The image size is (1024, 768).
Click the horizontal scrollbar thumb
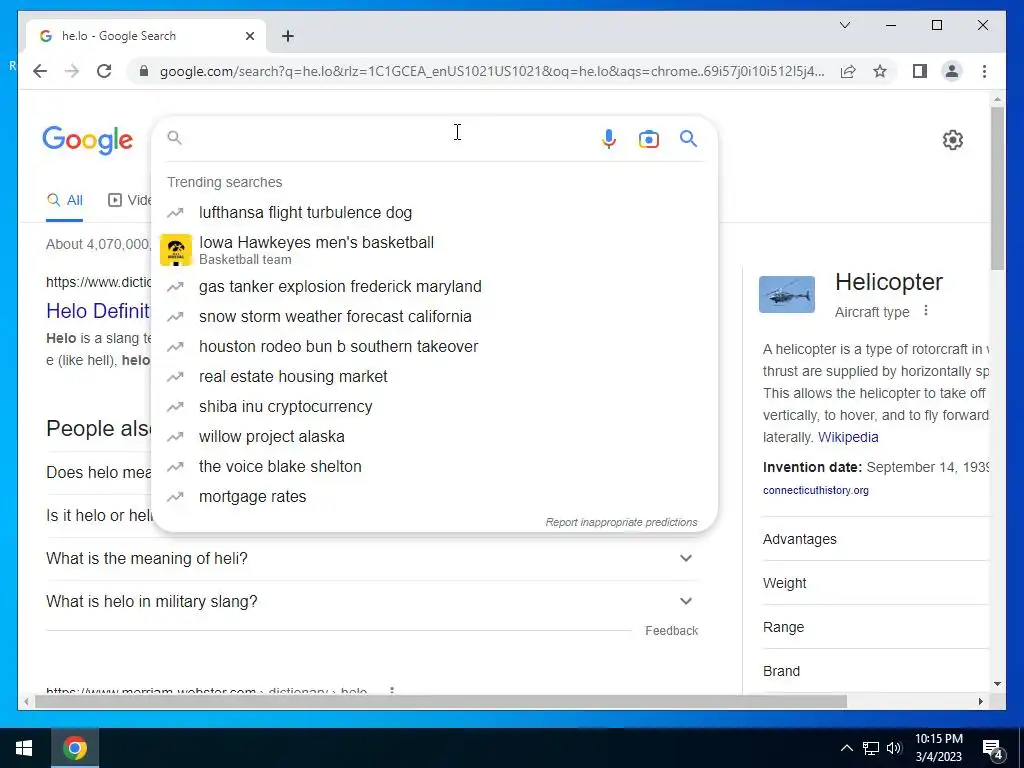[441, 701]
